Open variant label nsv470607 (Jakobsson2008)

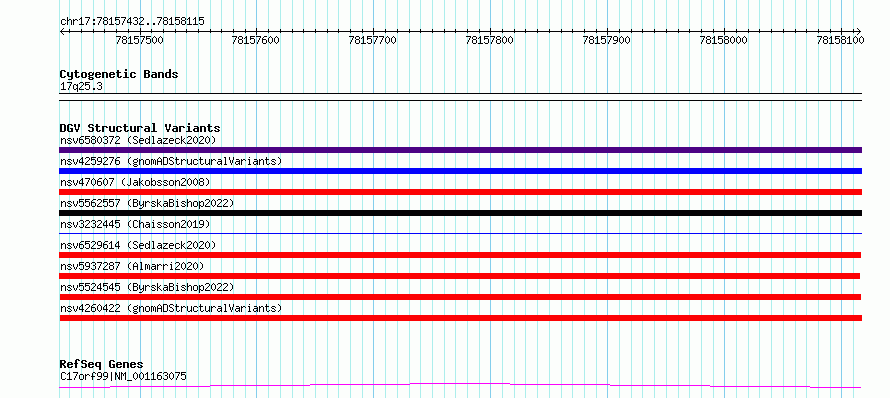135,182
